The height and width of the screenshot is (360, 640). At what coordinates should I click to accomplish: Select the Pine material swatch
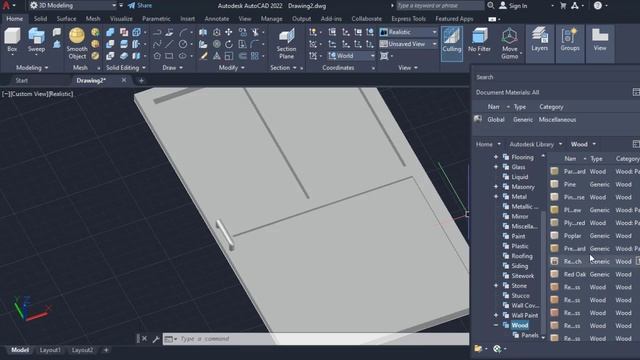point(554,184)
